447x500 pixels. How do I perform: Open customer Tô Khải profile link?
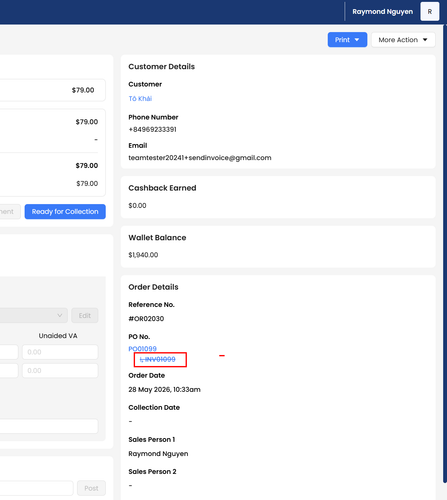click(x=140, y=98)
